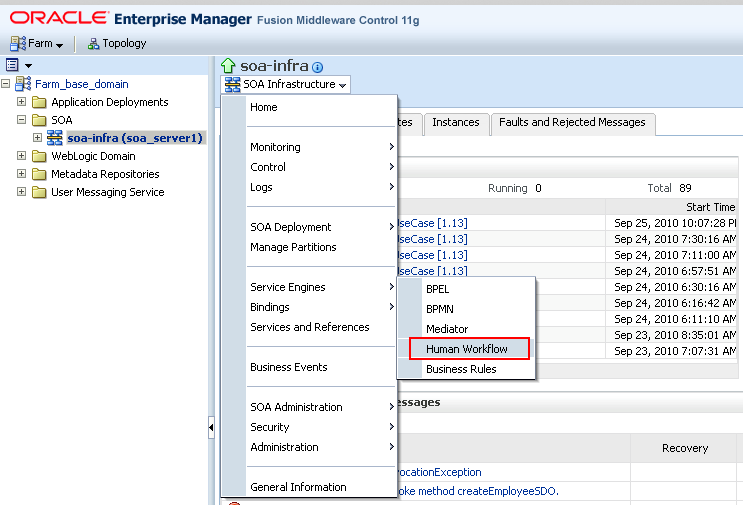Choose Human Workflow service engine
The height and width of the screenshot is (505, 743).
(x=470, y=349)
